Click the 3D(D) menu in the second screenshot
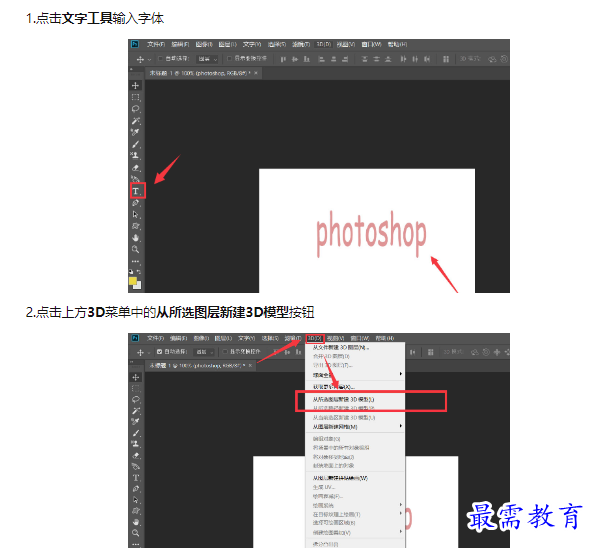 coord(315,338)
